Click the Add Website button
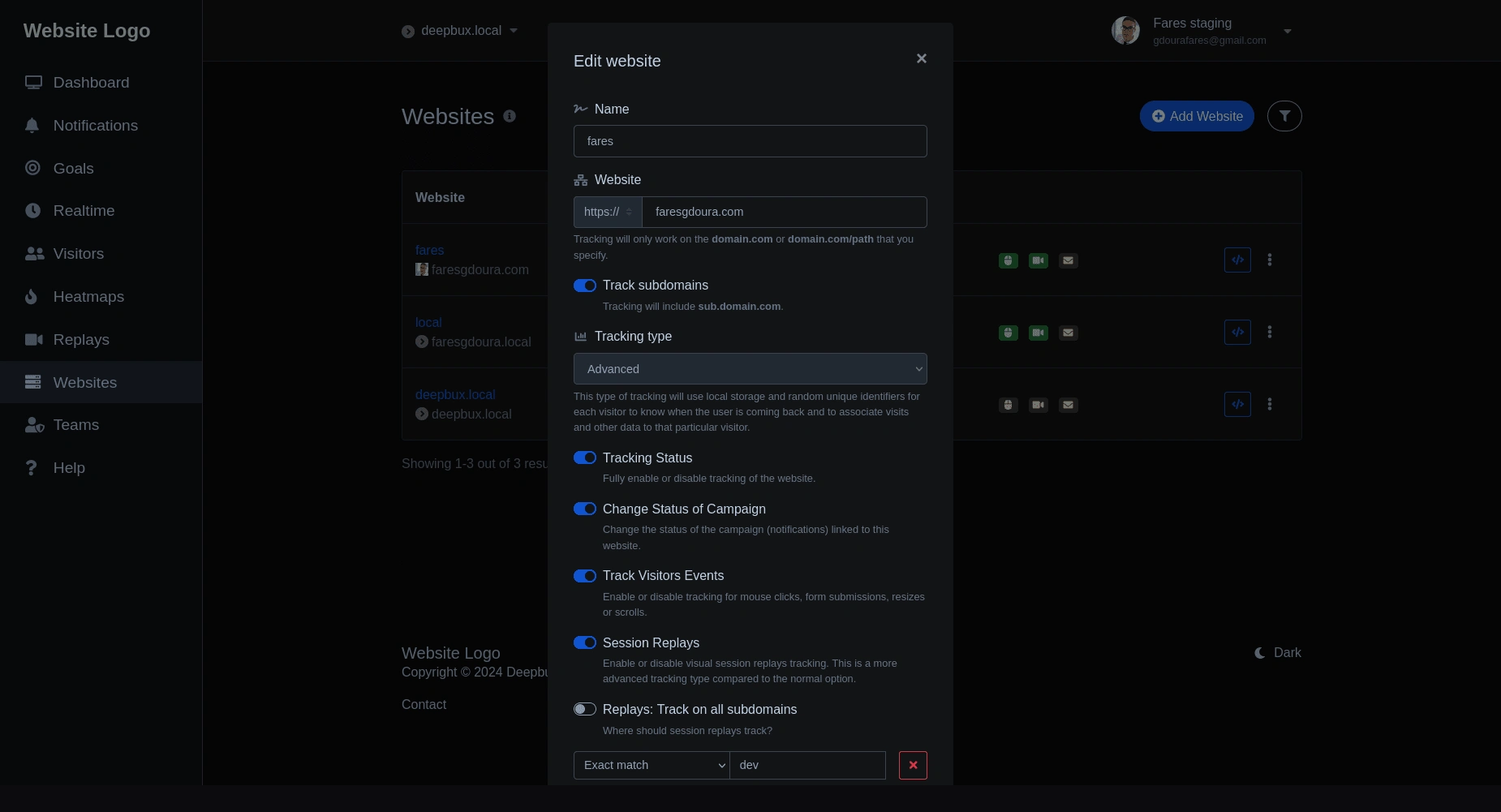1501x812 pixels. click(x=1197, y=116)
